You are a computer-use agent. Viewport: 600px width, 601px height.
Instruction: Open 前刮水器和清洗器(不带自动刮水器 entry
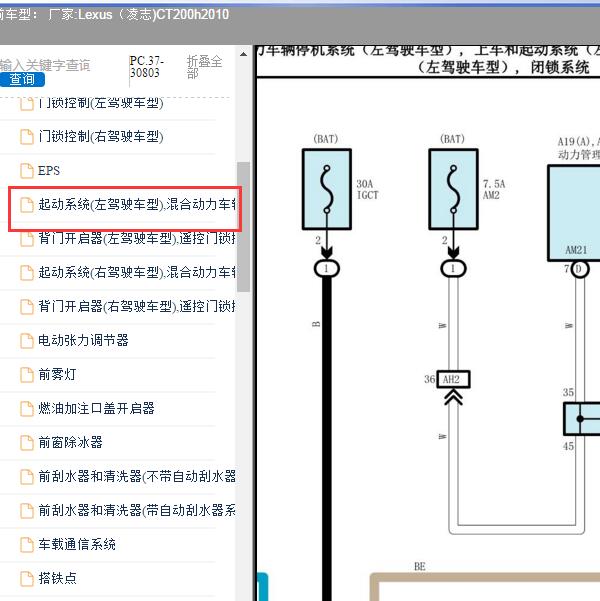[136, 476]
